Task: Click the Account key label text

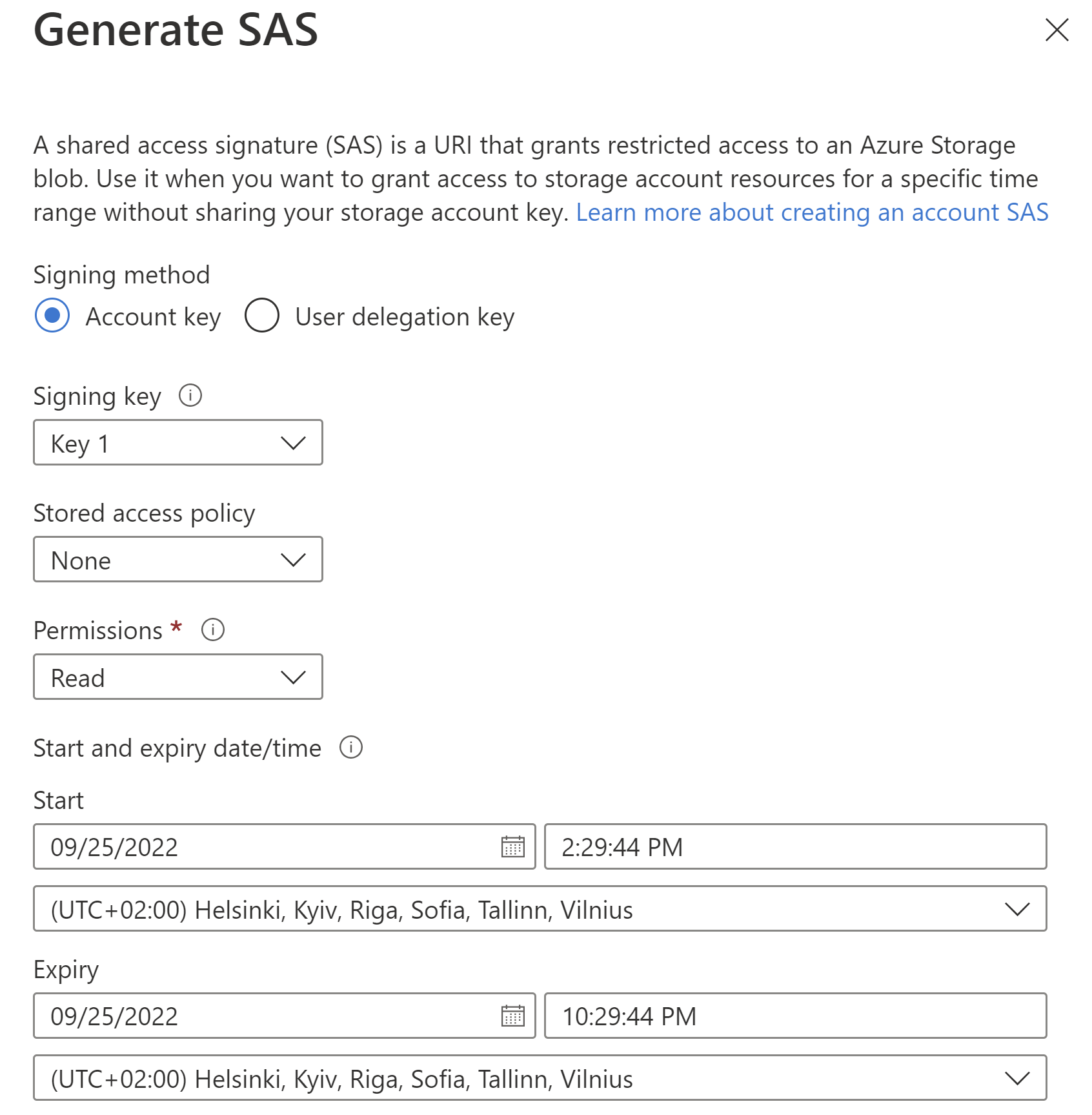Action: coord(154,317)
